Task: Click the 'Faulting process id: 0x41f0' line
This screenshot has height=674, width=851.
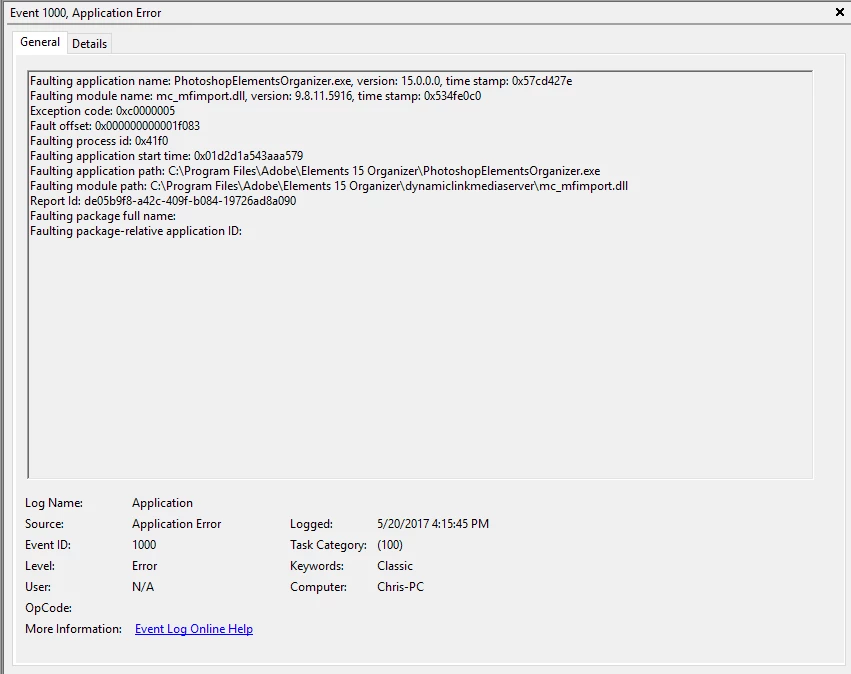Action: point(99,141)
